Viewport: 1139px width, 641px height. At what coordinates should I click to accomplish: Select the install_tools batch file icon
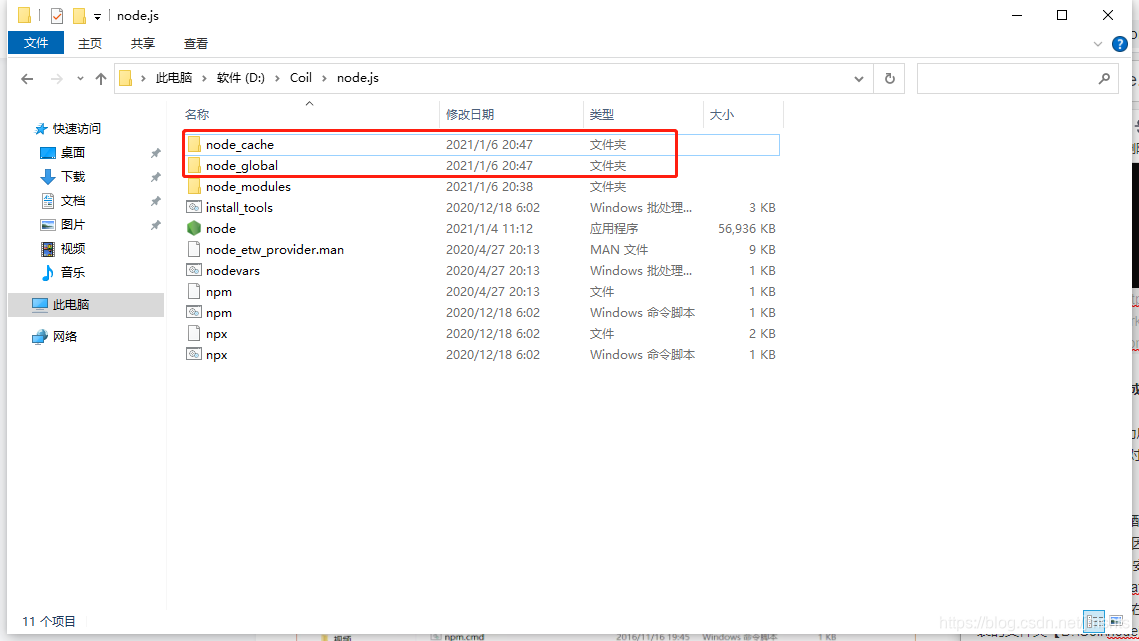(194, 207)
